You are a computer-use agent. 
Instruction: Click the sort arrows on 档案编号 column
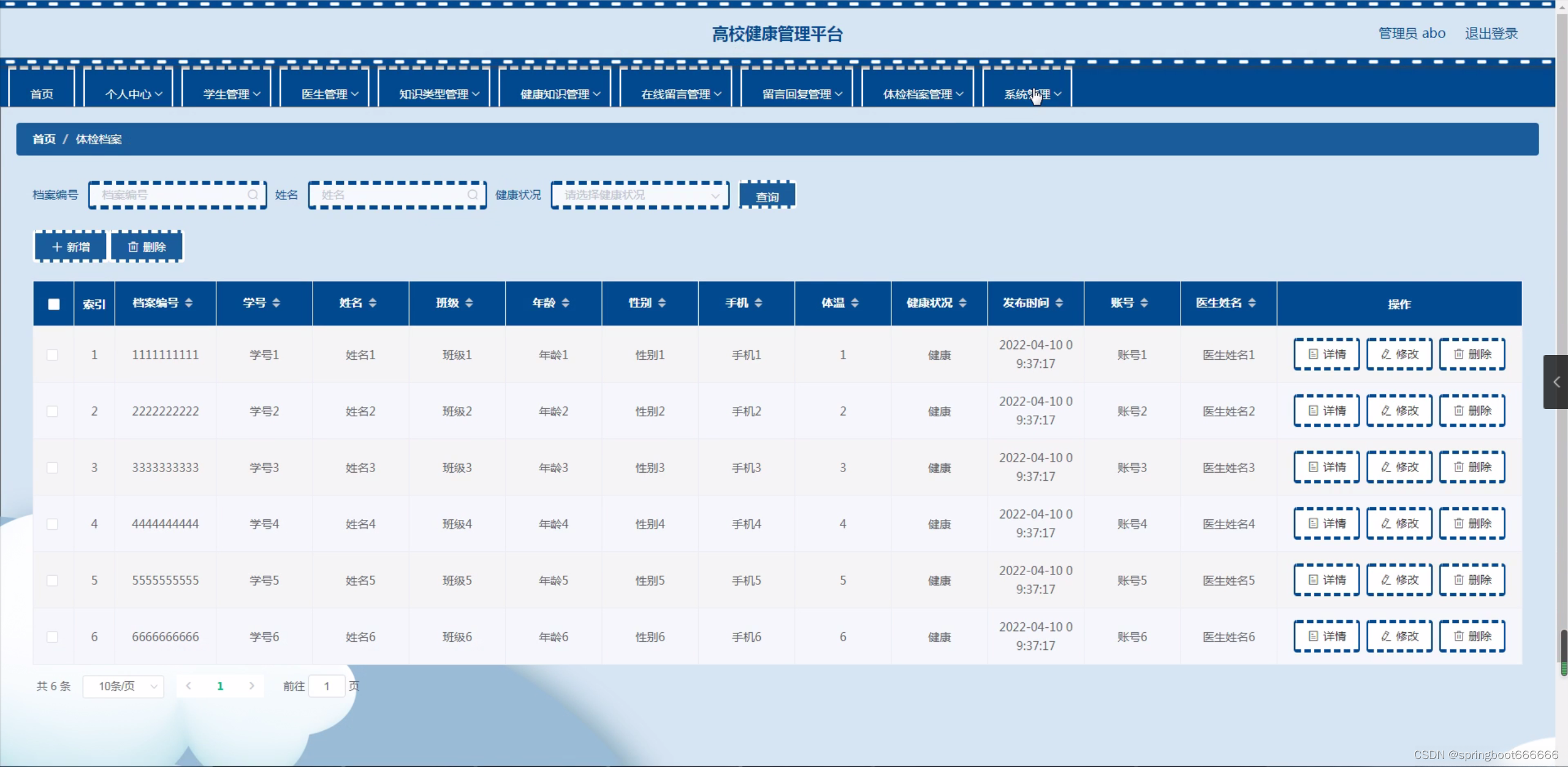tap(189, 303)
